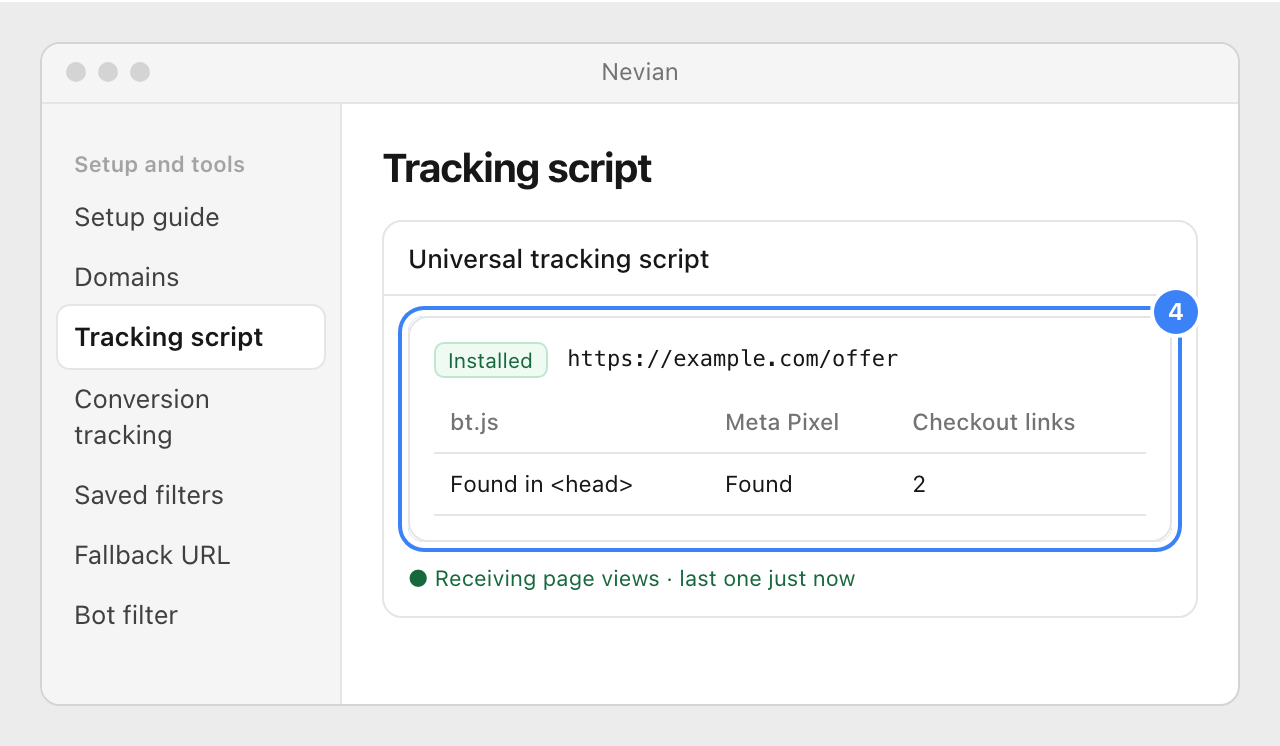This screenshot has width=1280, height=746.
Task: Select Tracking script sidebar item
Action: tap(191, 337)
